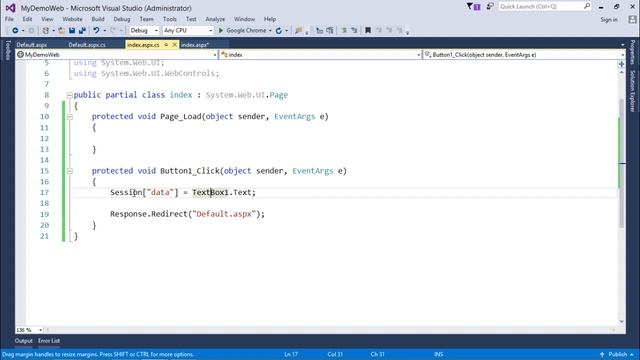640x360 pixels.
Task: Click the Save All icon
Action: (x=82, y=31)
